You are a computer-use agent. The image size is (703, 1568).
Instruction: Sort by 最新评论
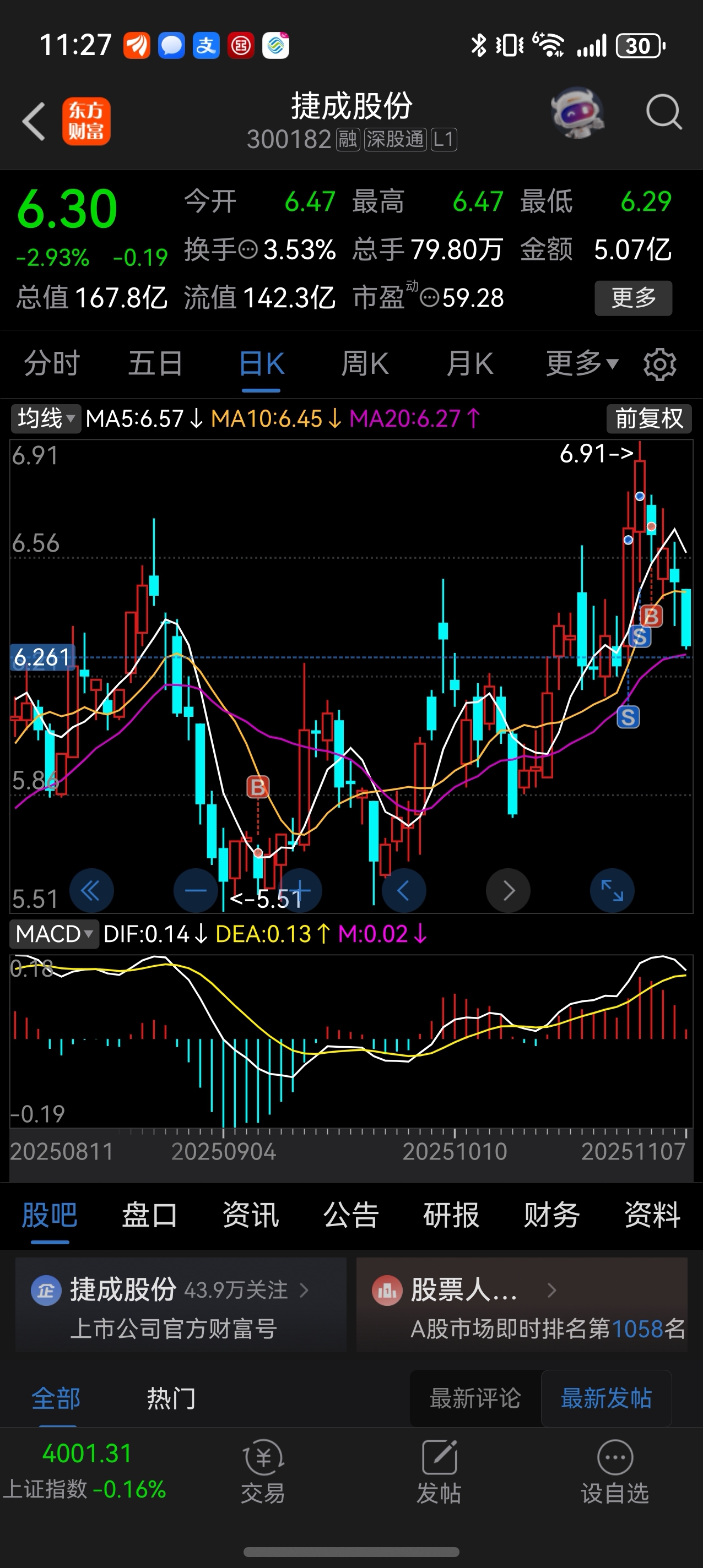(475, 1398)
